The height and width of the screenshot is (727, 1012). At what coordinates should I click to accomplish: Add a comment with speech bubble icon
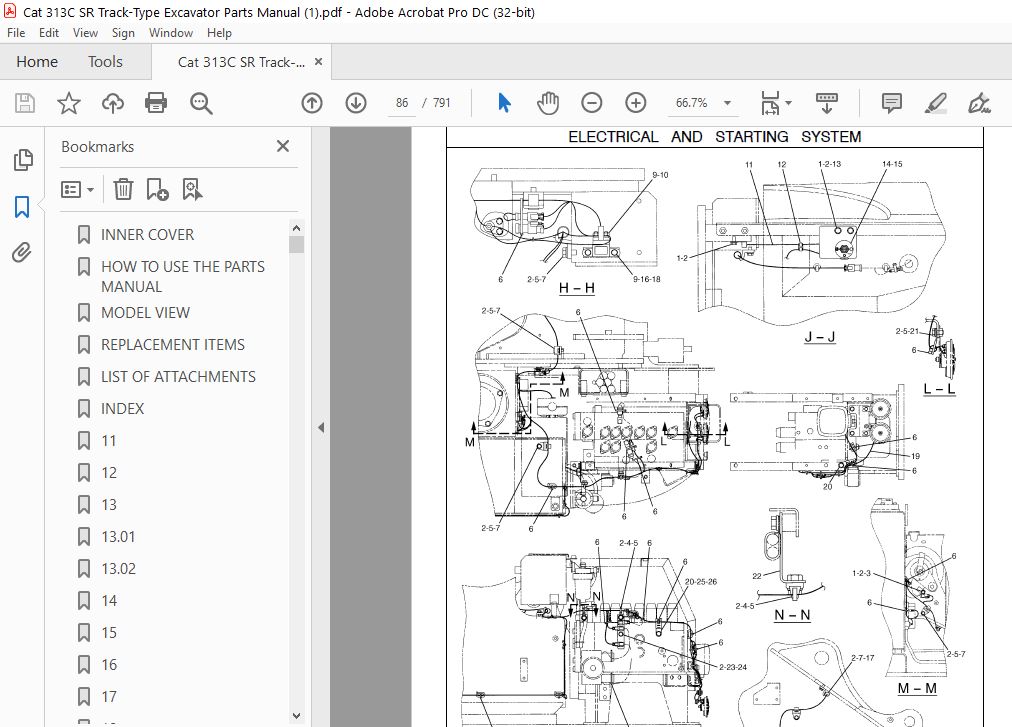point(891,103)
